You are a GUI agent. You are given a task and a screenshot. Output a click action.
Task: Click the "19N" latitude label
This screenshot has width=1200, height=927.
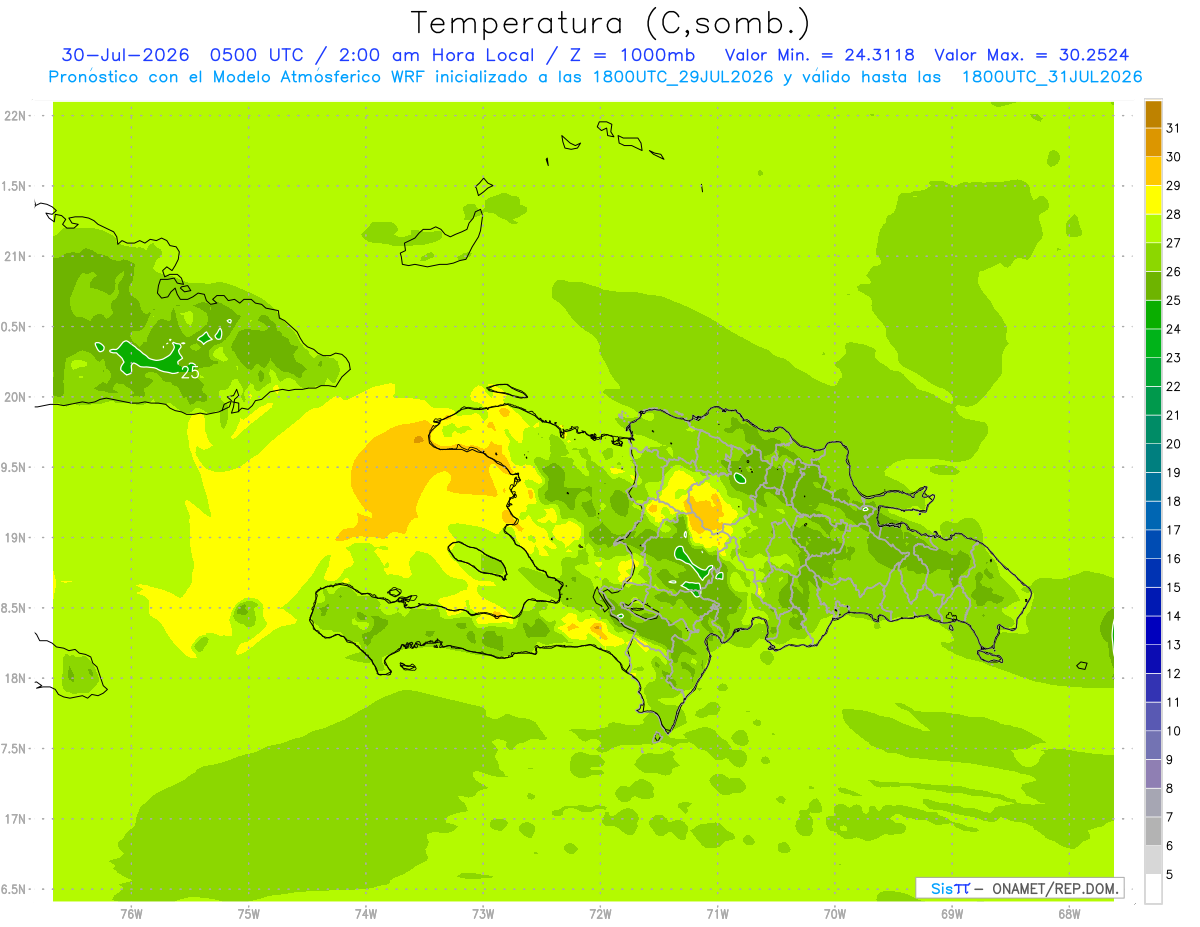pos(15,538)
